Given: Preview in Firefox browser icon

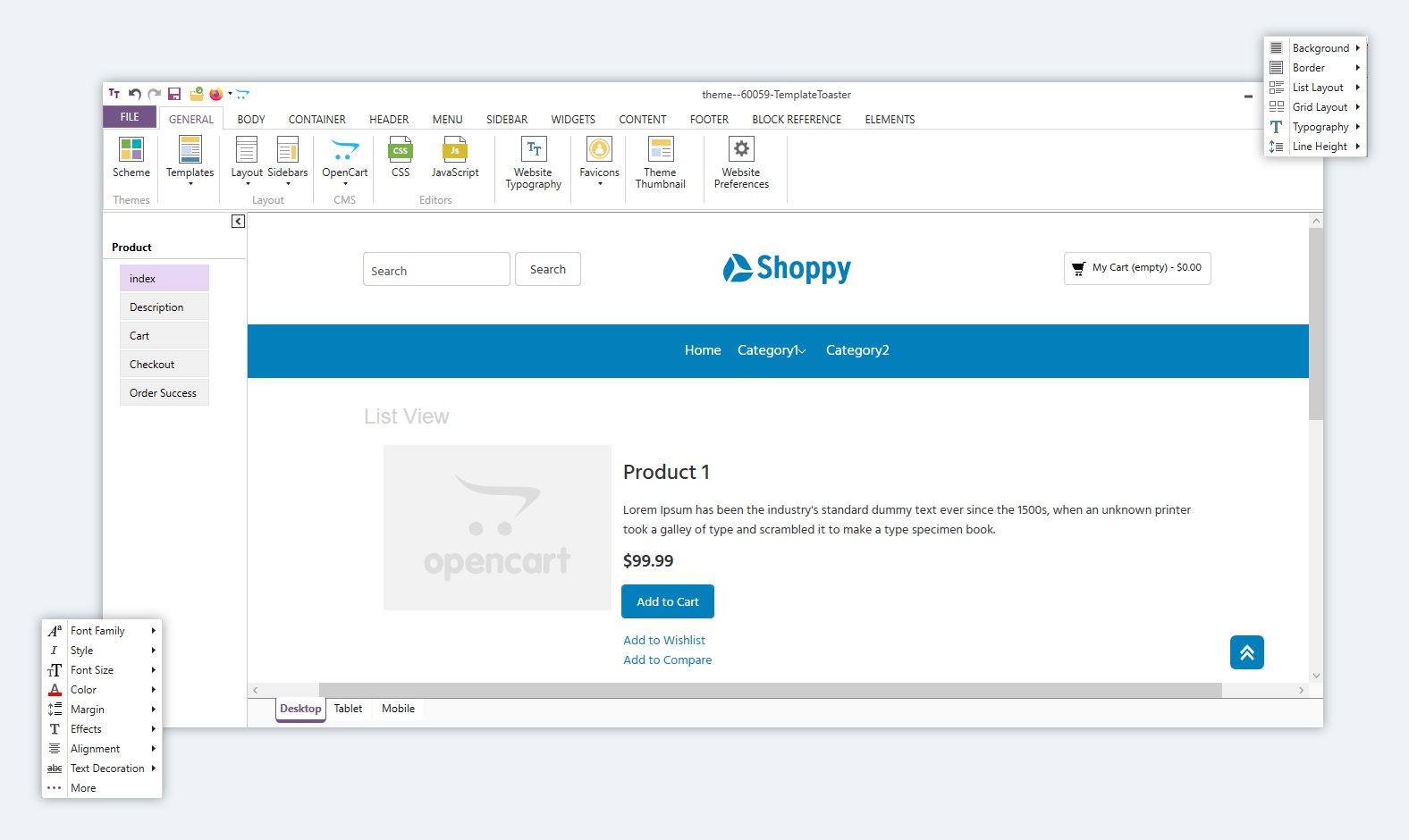Looking at the screenshot, I should pyautogui.click(x=216, y=94).
